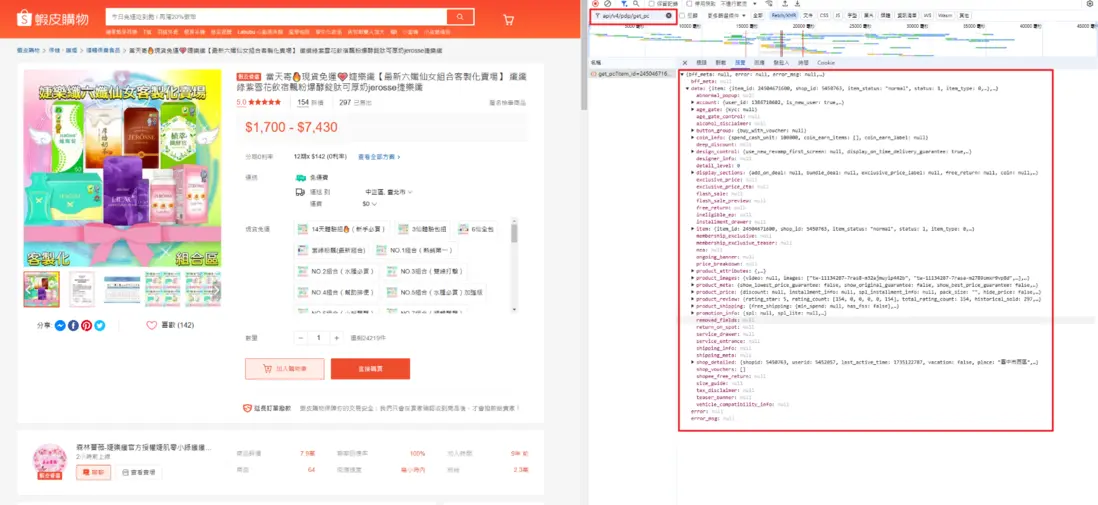The width and height of the screenshot is (1098, 505).
Task: Toggle the disable cache checkbox
Action: 689,4
